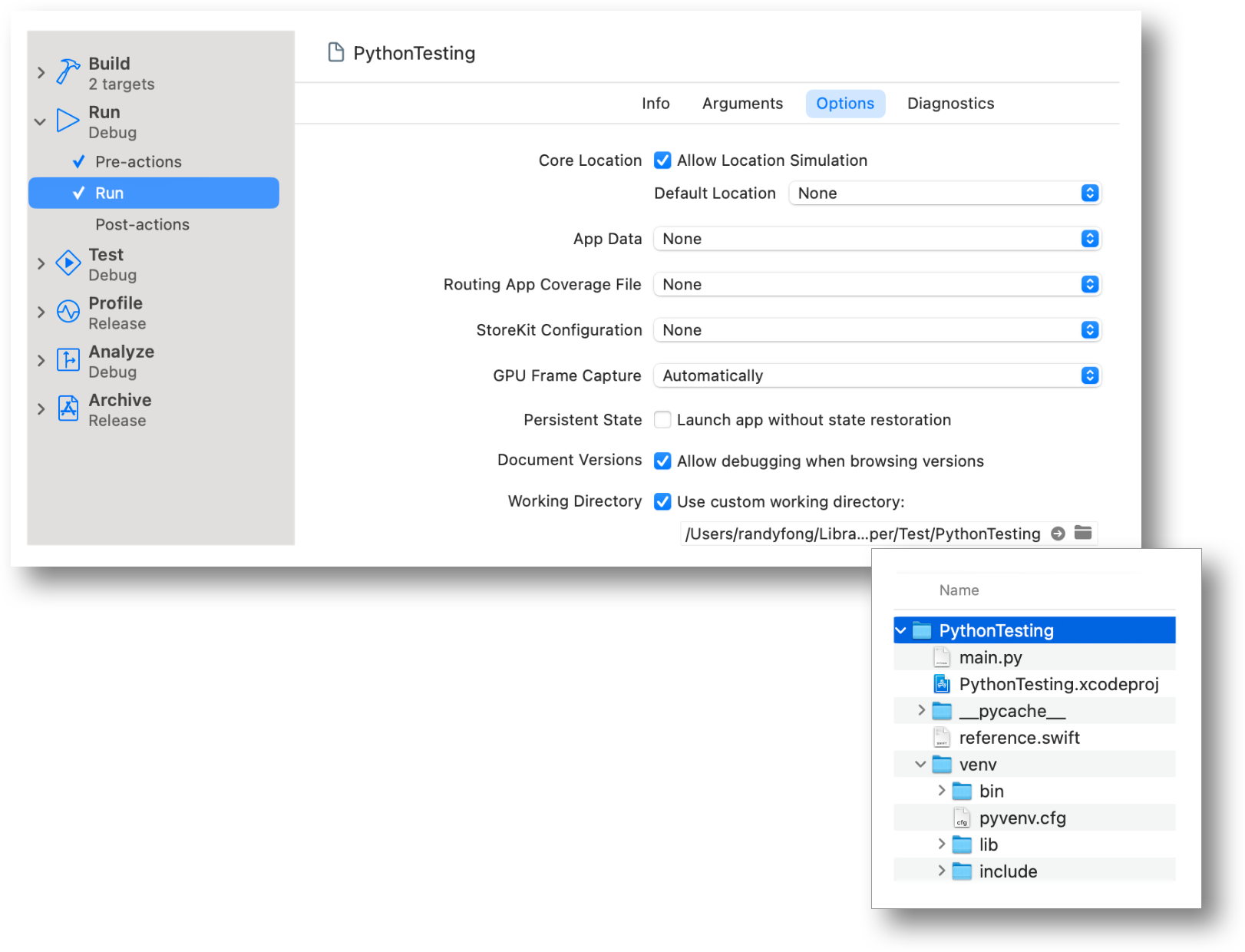
Task: Click the main.py file icon
Action: tap(942, 657)
